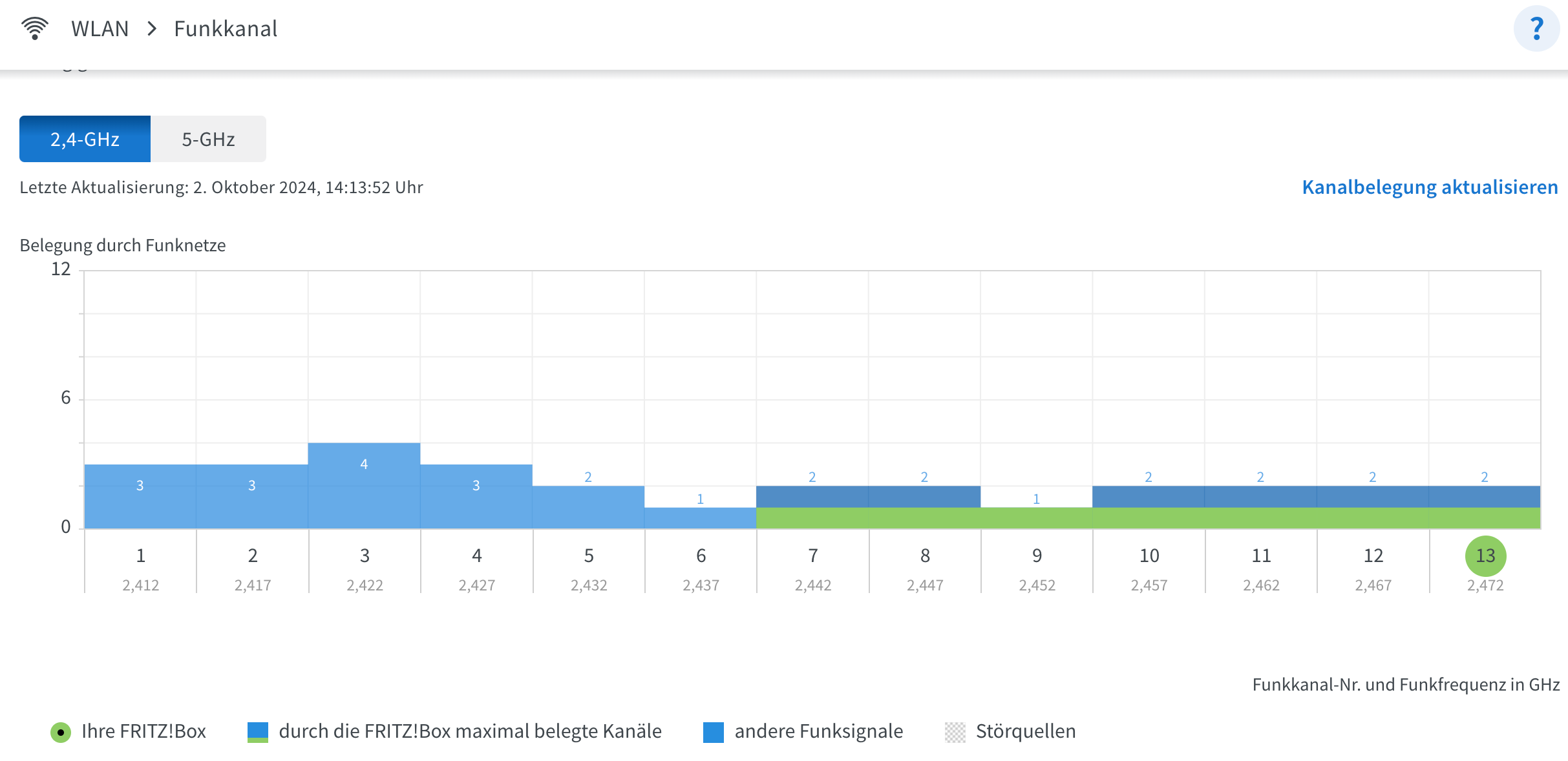Click andere Funksignale blue legend swatch

713,732
